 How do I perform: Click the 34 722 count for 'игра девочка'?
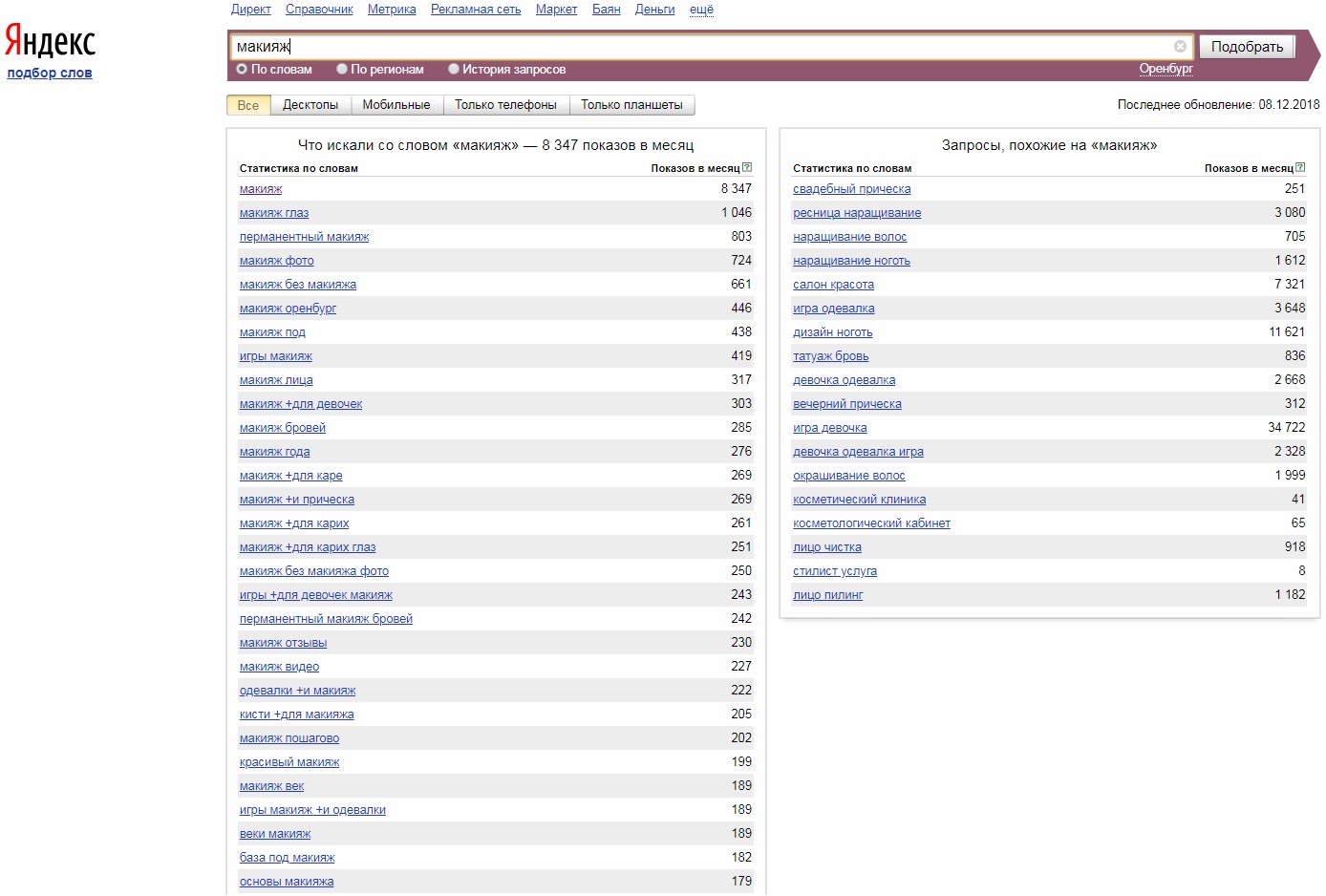click(1286, 428)
